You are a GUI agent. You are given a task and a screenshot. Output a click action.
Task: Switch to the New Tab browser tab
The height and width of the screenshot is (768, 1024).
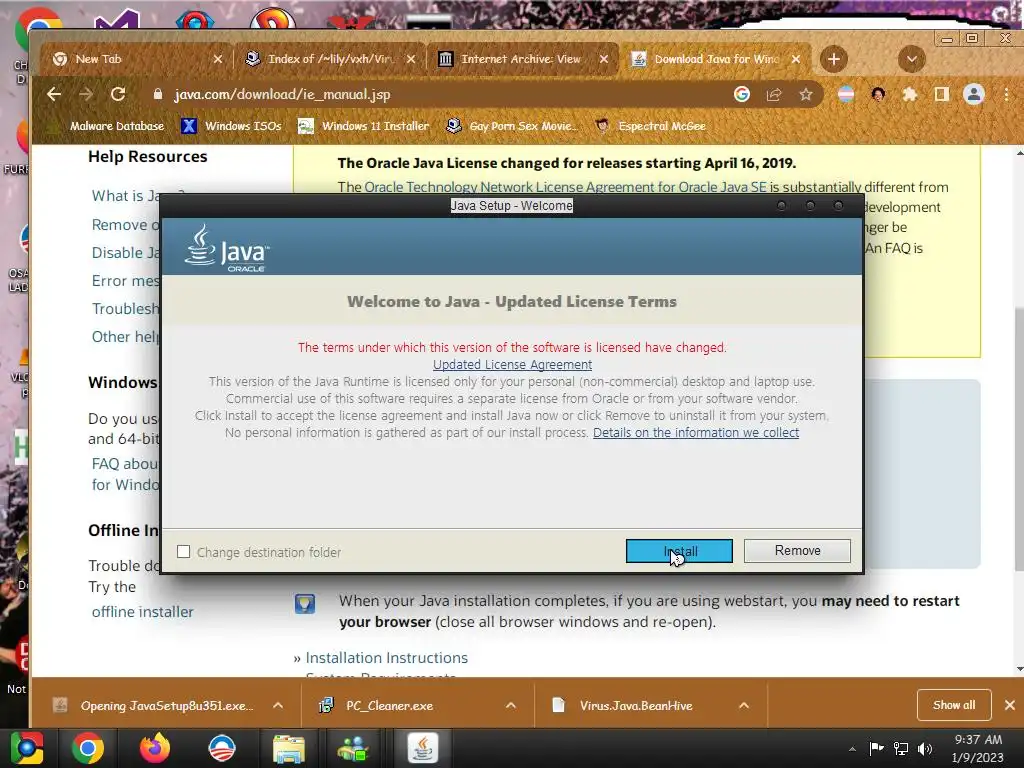136,59
